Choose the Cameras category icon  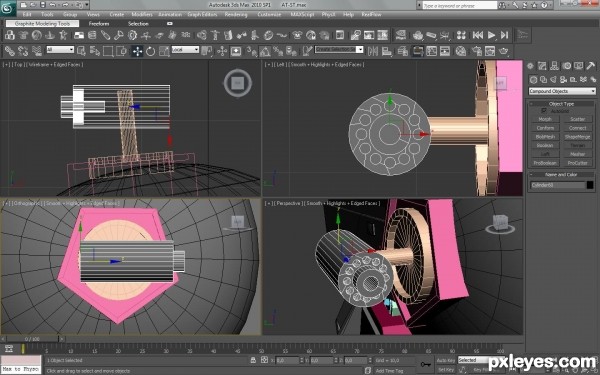tap(563, 80)
